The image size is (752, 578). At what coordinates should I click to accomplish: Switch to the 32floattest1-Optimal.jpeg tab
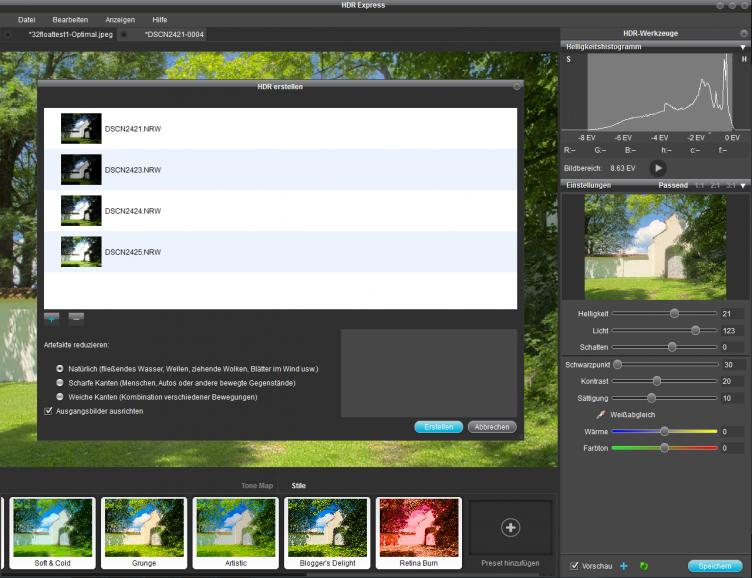point(70,35)
